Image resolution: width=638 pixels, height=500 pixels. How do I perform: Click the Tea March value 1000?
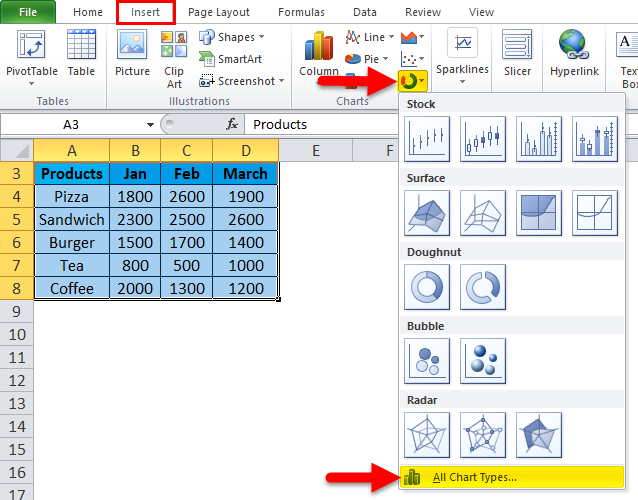(245, 266)
